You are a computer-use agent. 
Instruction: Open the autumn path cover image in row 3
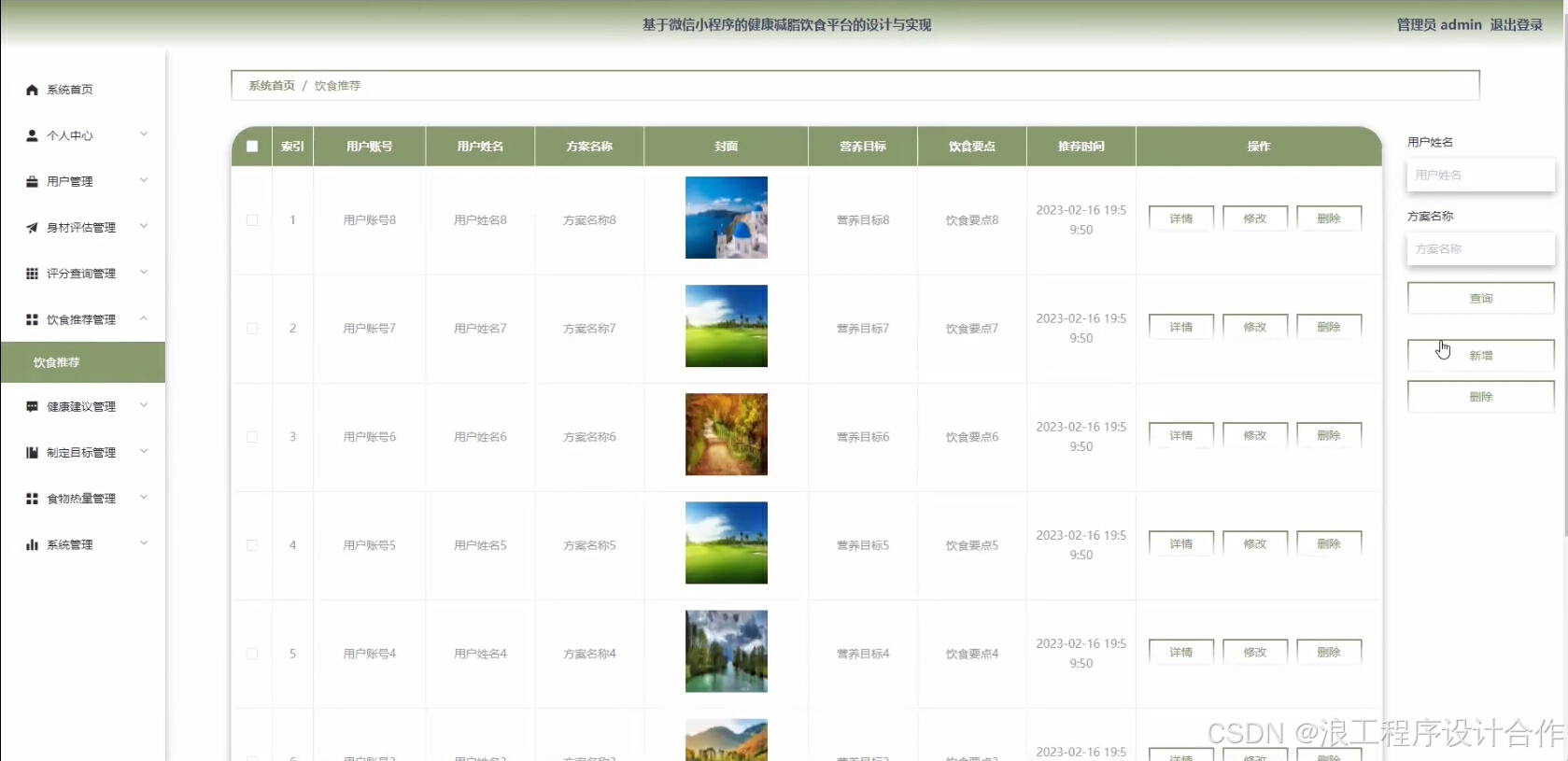click(x=727, y=434)
